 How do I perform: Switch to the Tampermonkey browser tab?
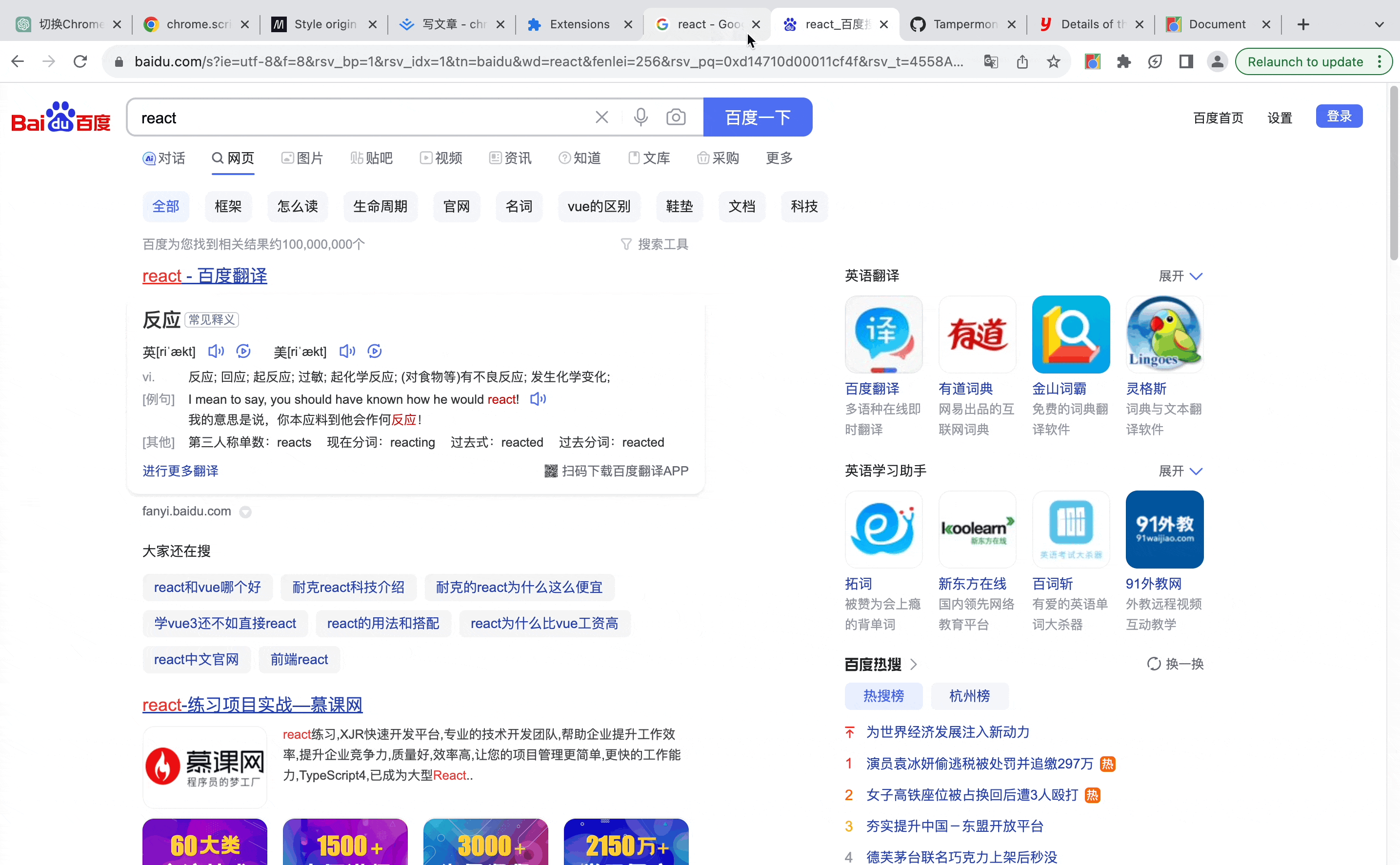964,24
